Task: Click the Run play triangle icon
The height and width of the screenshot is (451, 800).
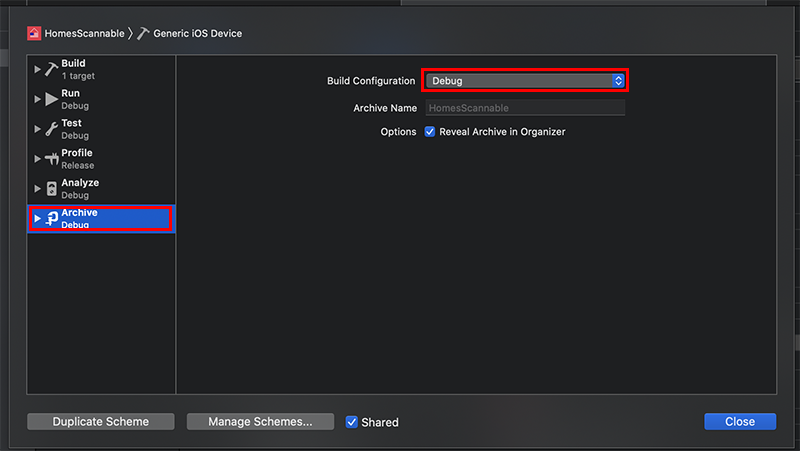Action: [x=51, y=99]
